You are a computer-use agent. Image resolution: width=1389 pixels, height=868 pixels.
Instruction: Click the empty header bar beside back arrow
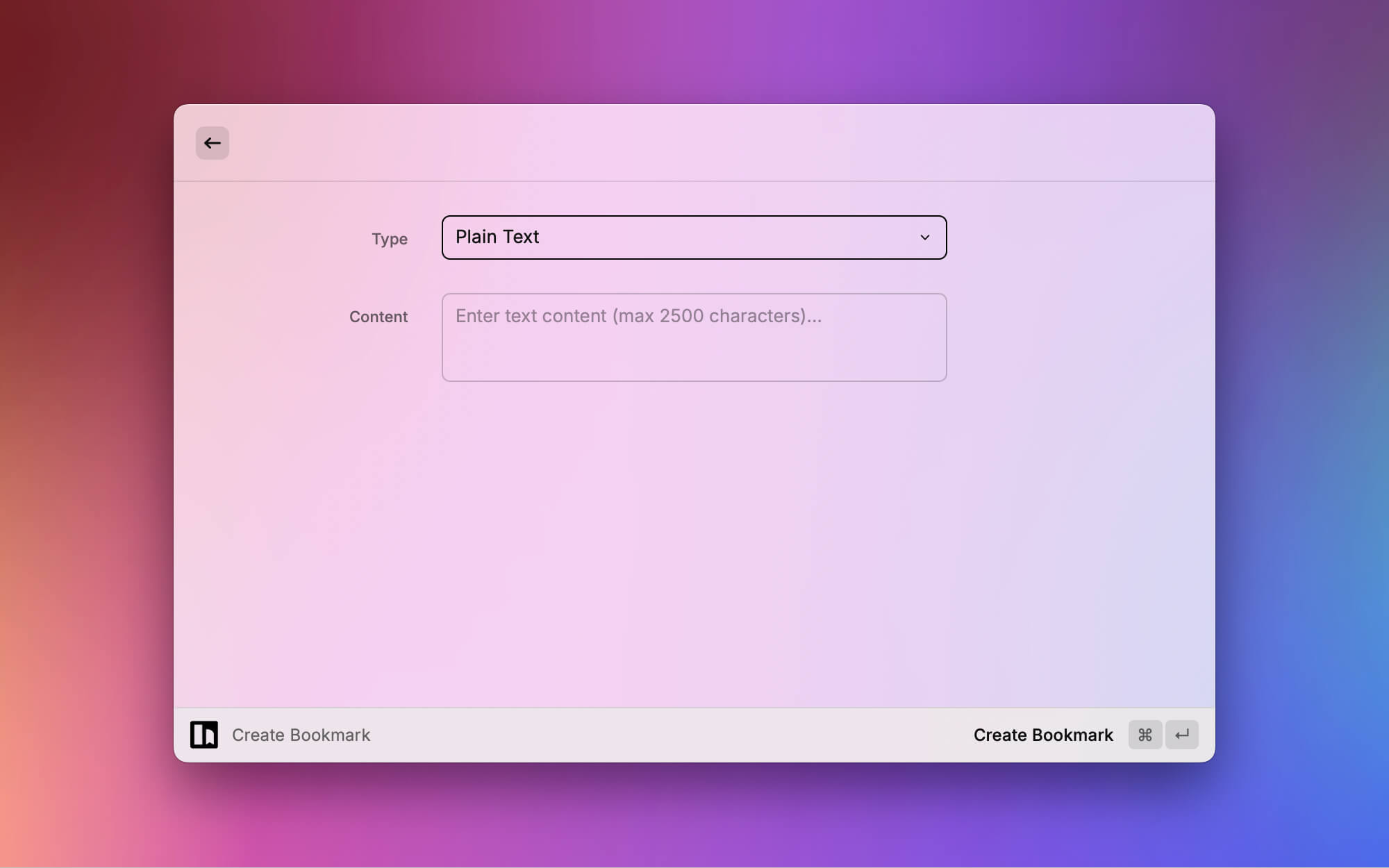click(694, 143)
